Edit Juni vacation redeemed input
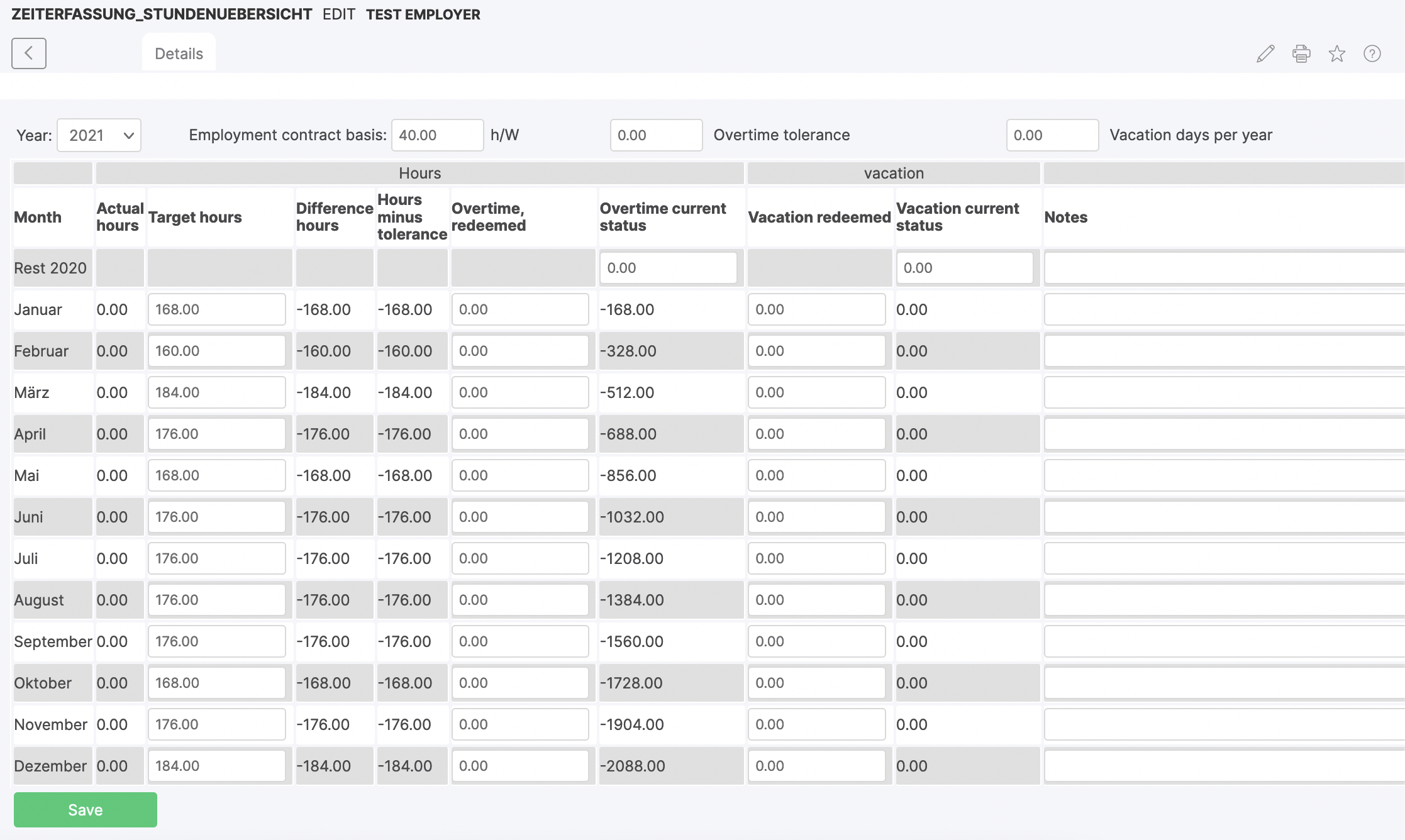Screen dimensions: 1405x840 [x=816, y=517]
